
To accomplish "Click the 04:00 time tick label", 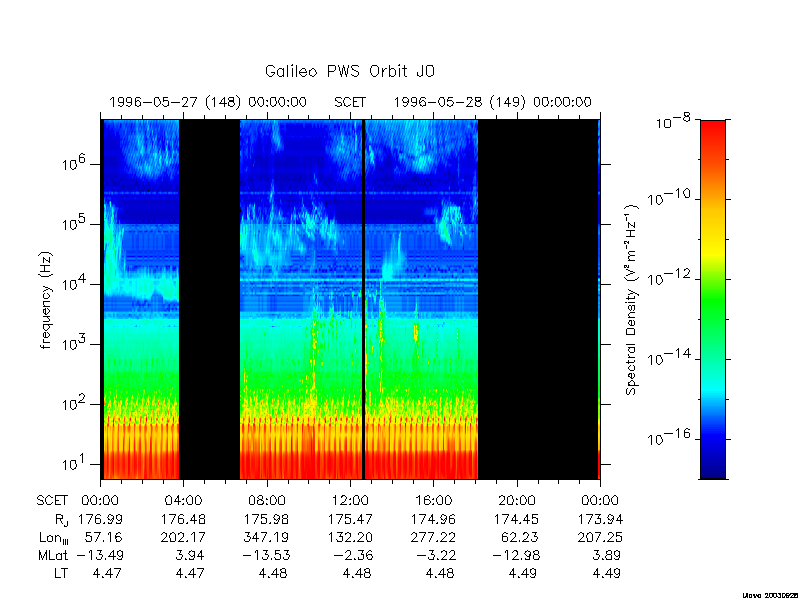I will tap(183, 501).
